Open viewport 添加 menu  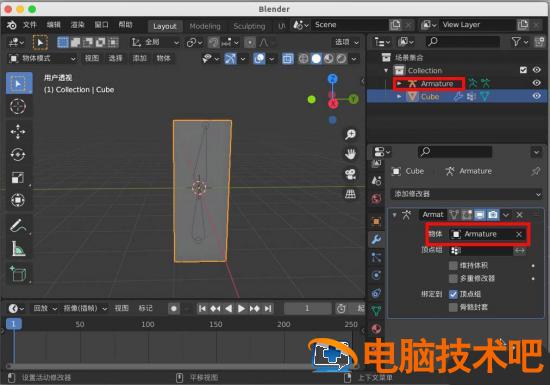139,59
